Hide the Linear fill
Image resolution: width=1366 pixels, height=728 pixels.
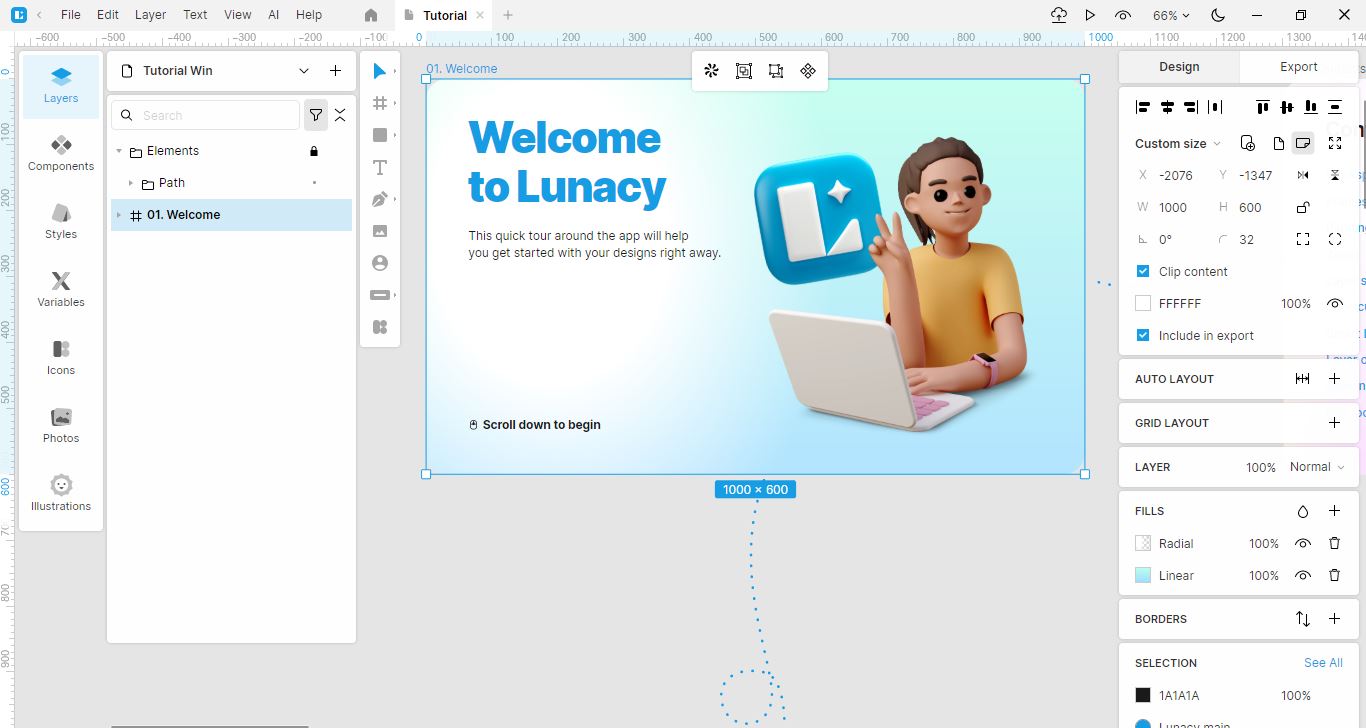[x=1303, y=575]
